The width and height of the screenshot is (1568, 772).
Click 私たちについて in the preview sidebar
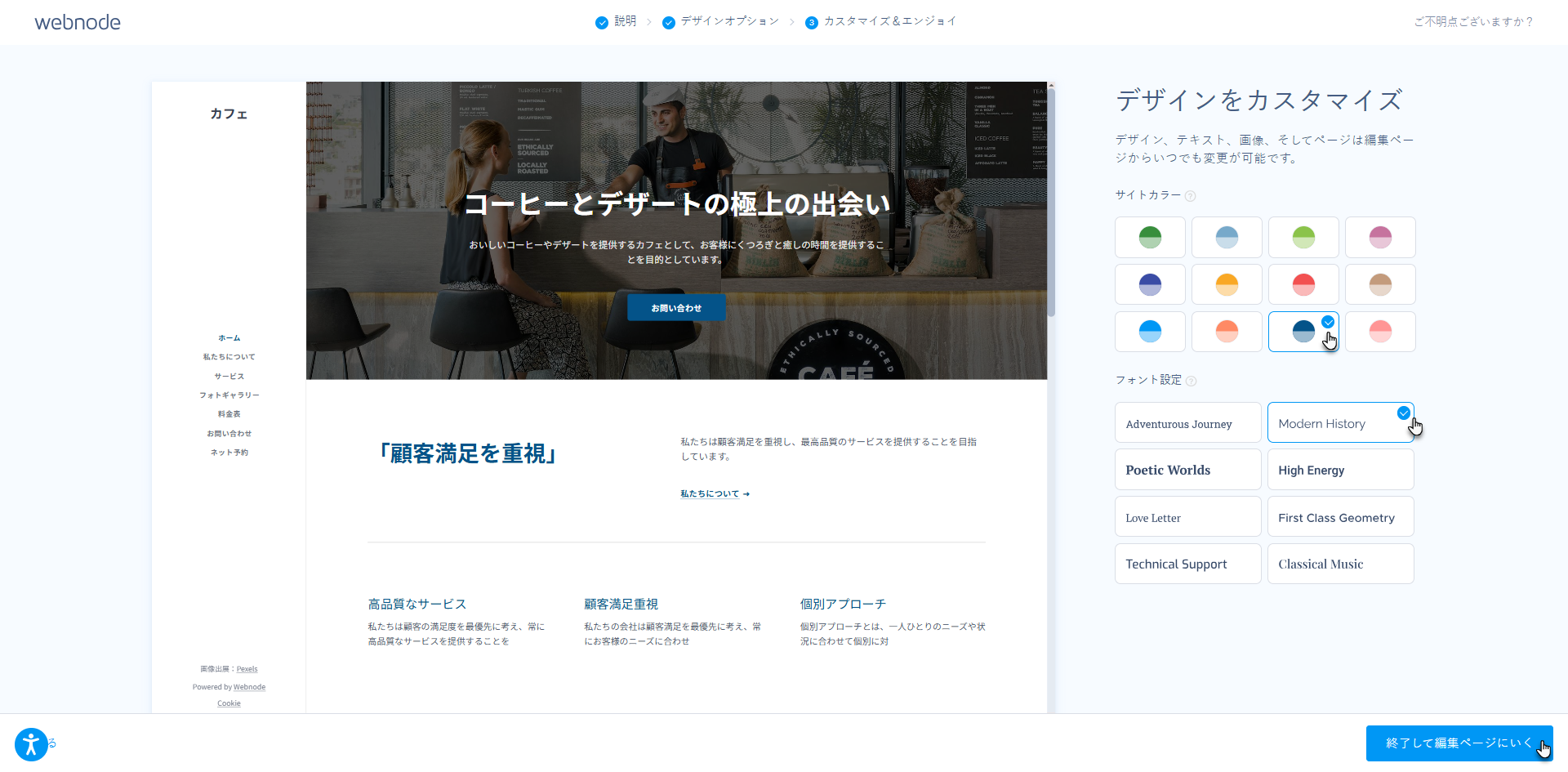point(229,357)
